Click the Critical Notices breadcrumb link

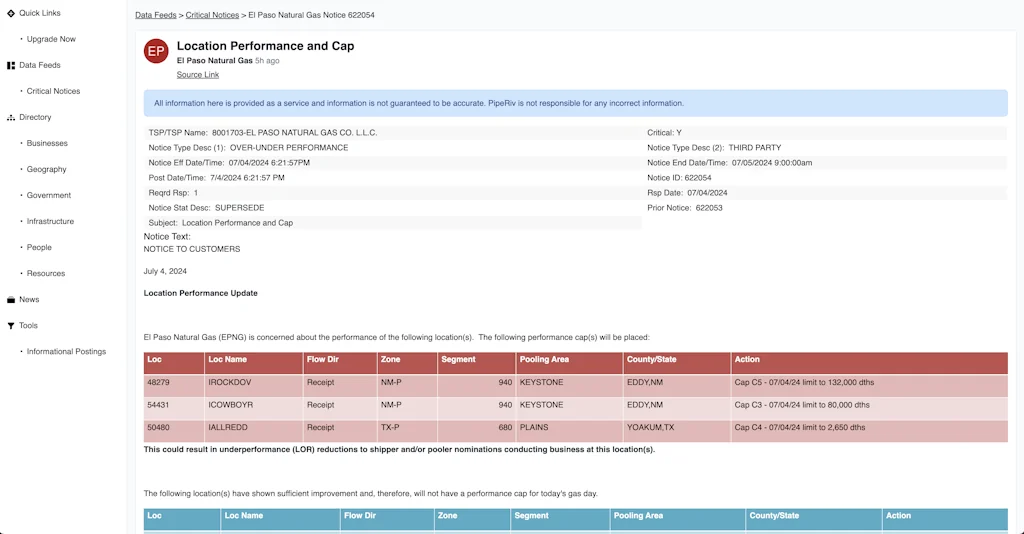click(x=212, y=15)
